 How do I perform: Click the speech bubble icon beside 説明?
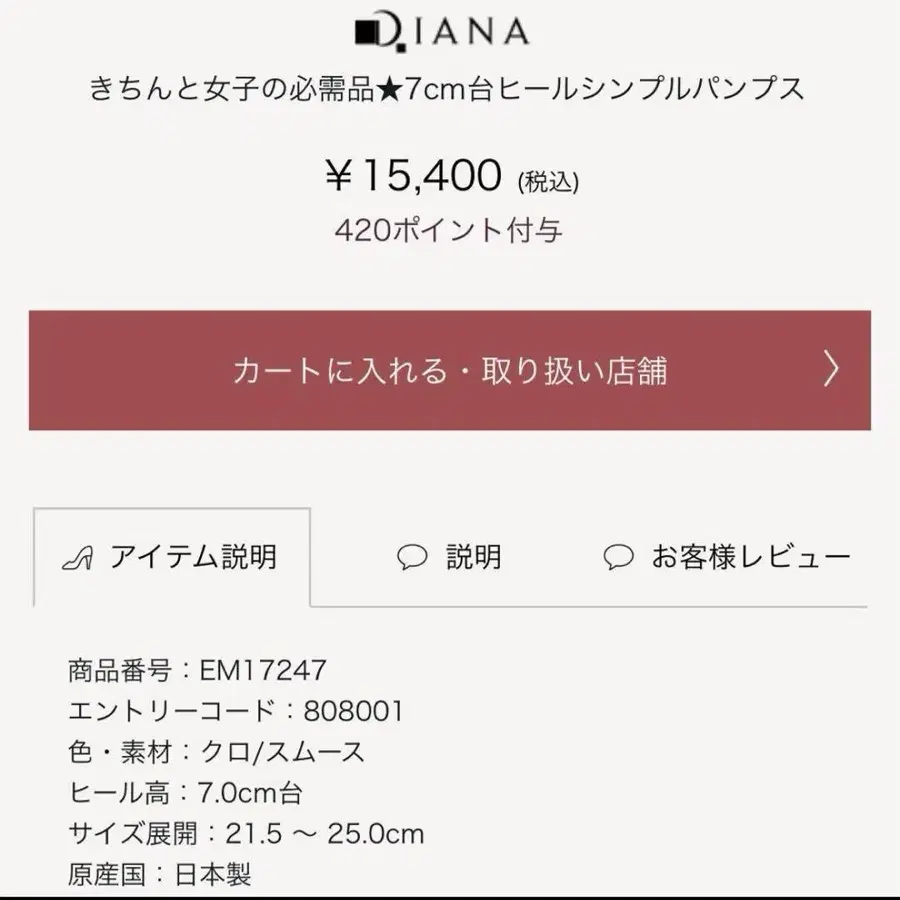[x=412, y=557]
